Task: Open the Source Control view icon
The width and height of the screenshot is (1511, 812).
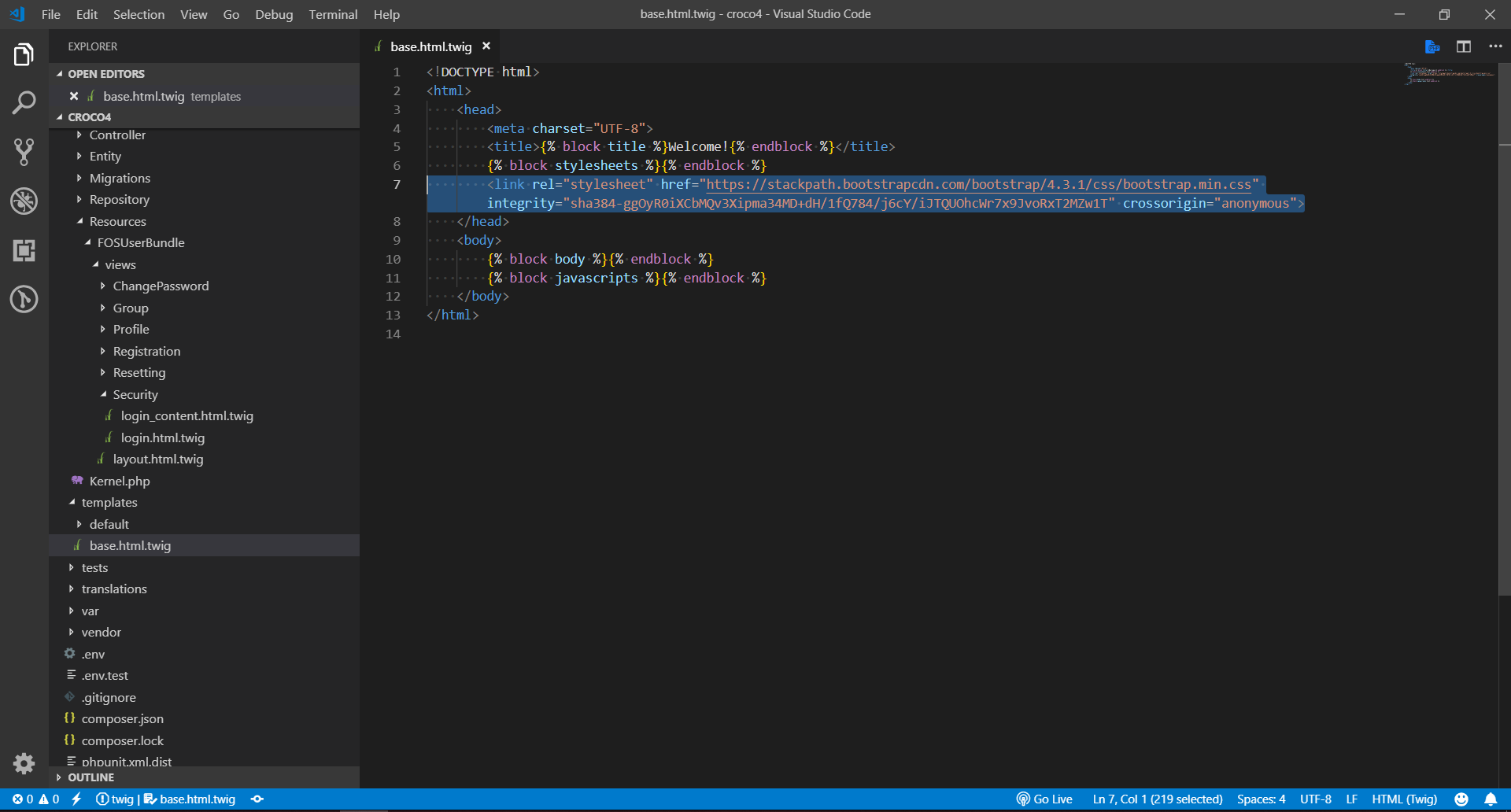Action: pos(24,152)
